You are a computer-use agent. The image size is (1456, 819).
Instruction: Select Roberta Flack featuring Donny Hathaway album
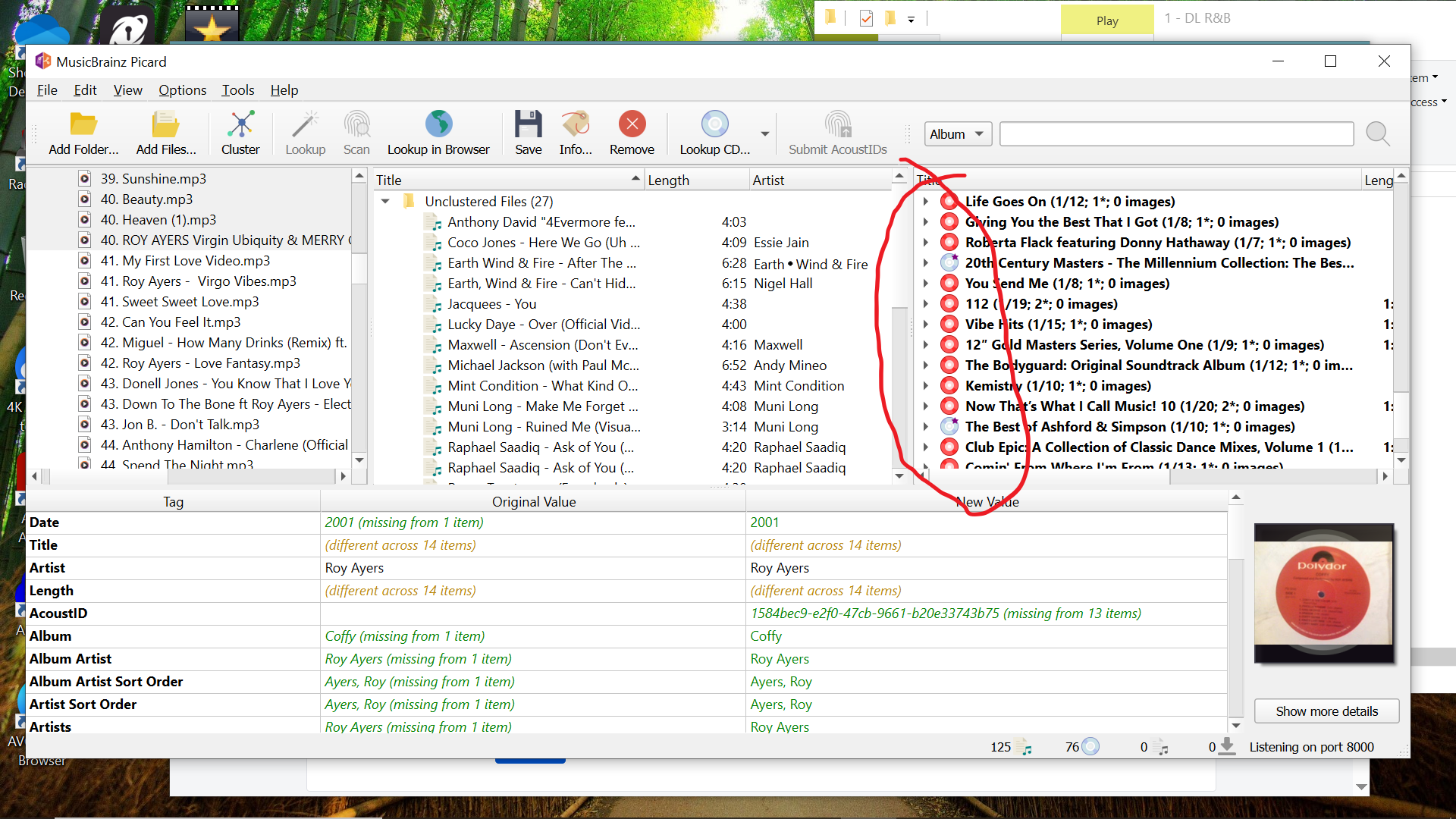coord(1156,243)
